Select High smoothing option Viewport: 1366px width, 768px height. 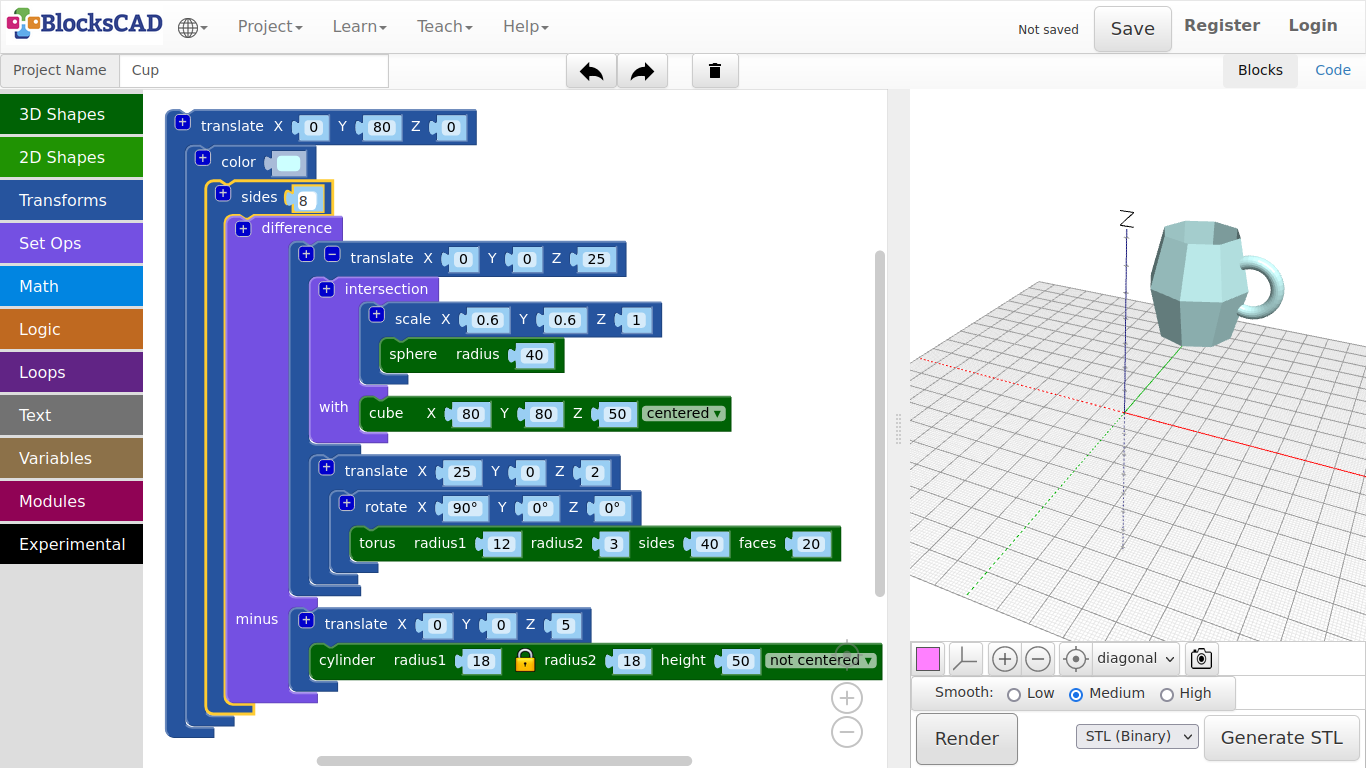coord(1166,694)
